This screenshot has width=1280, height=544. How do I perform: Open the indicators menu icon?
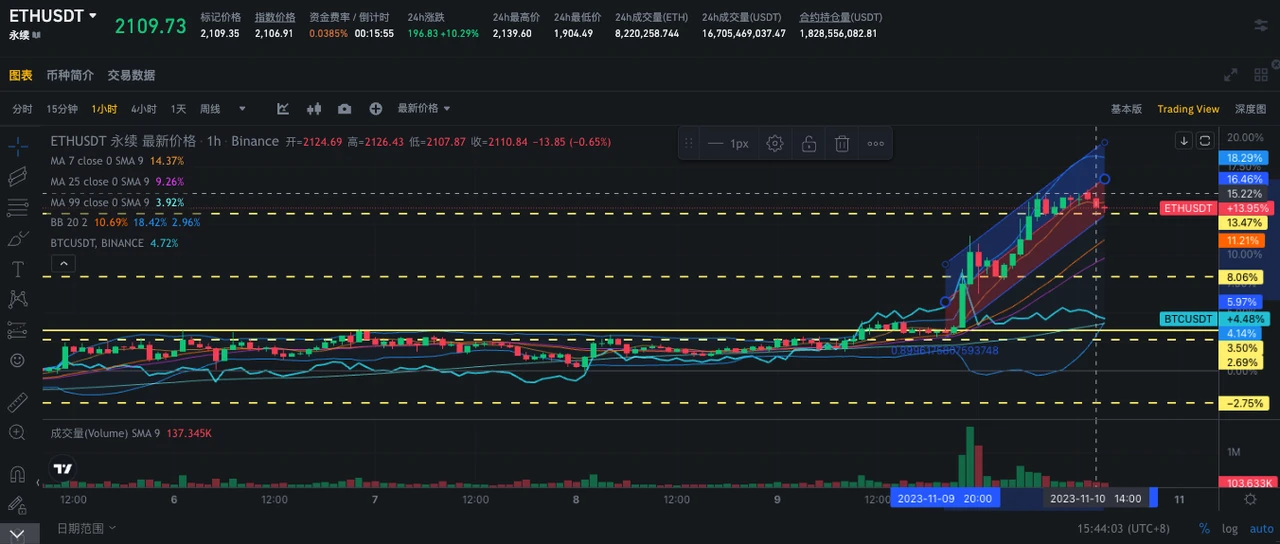pos(283,108)
